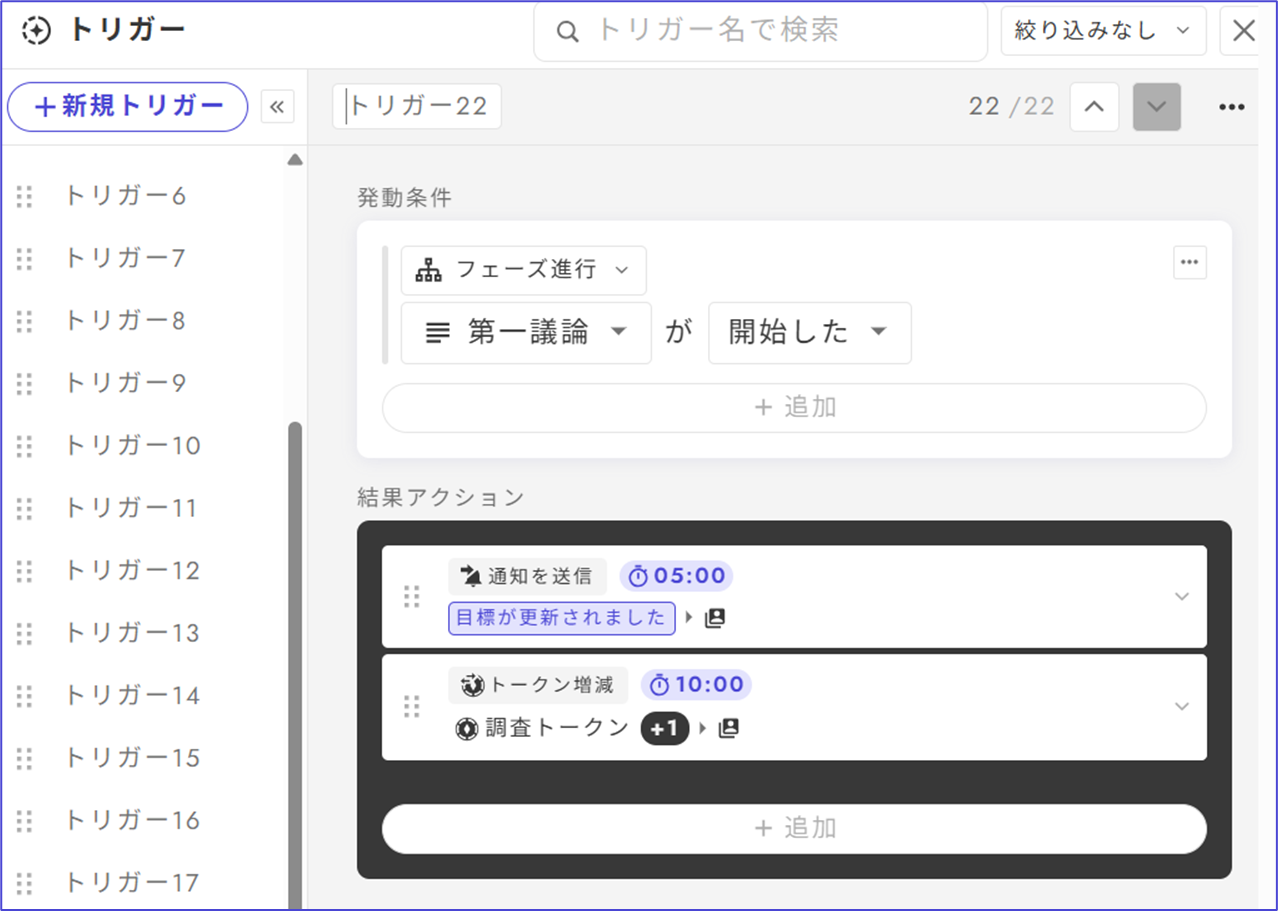Select トリガー15 in the trigger list
This screenshot has width=1278, height=911.
point(132,758)
